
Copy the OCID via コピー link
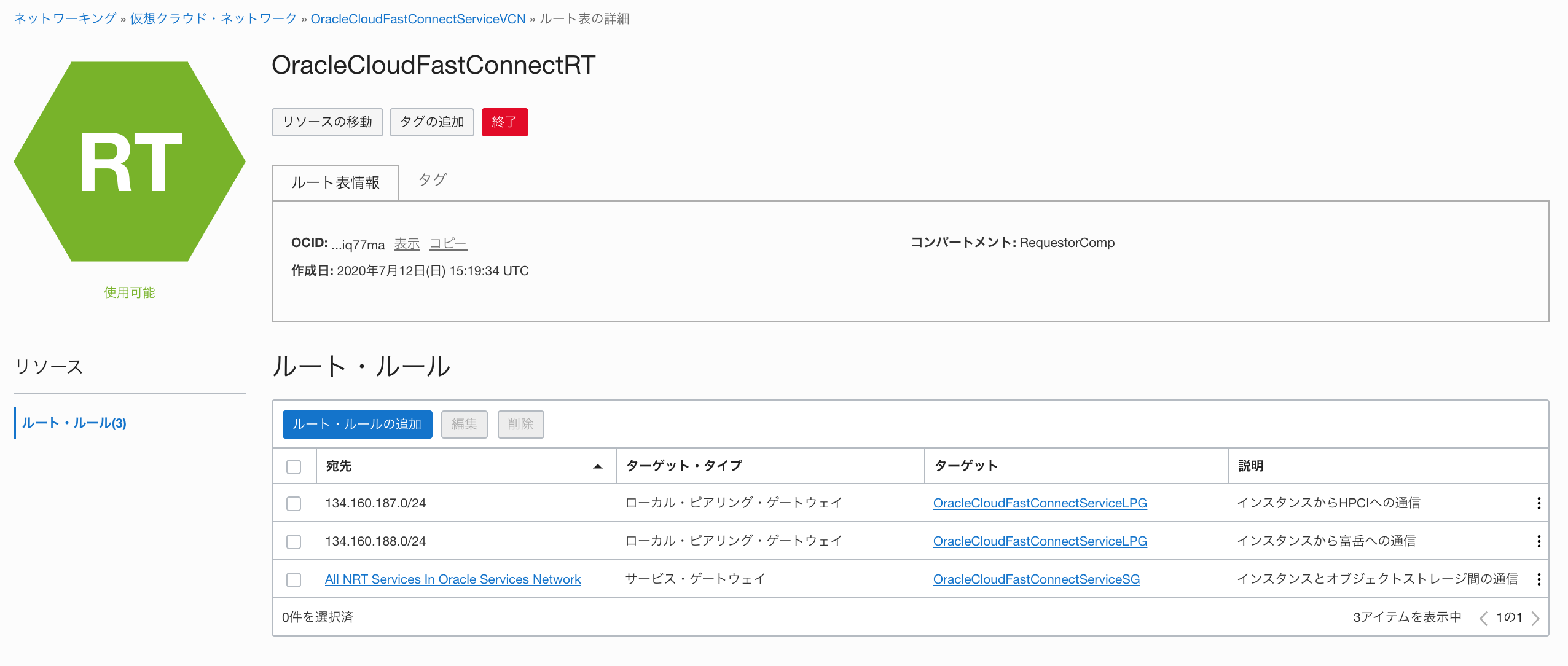point(449,244)
